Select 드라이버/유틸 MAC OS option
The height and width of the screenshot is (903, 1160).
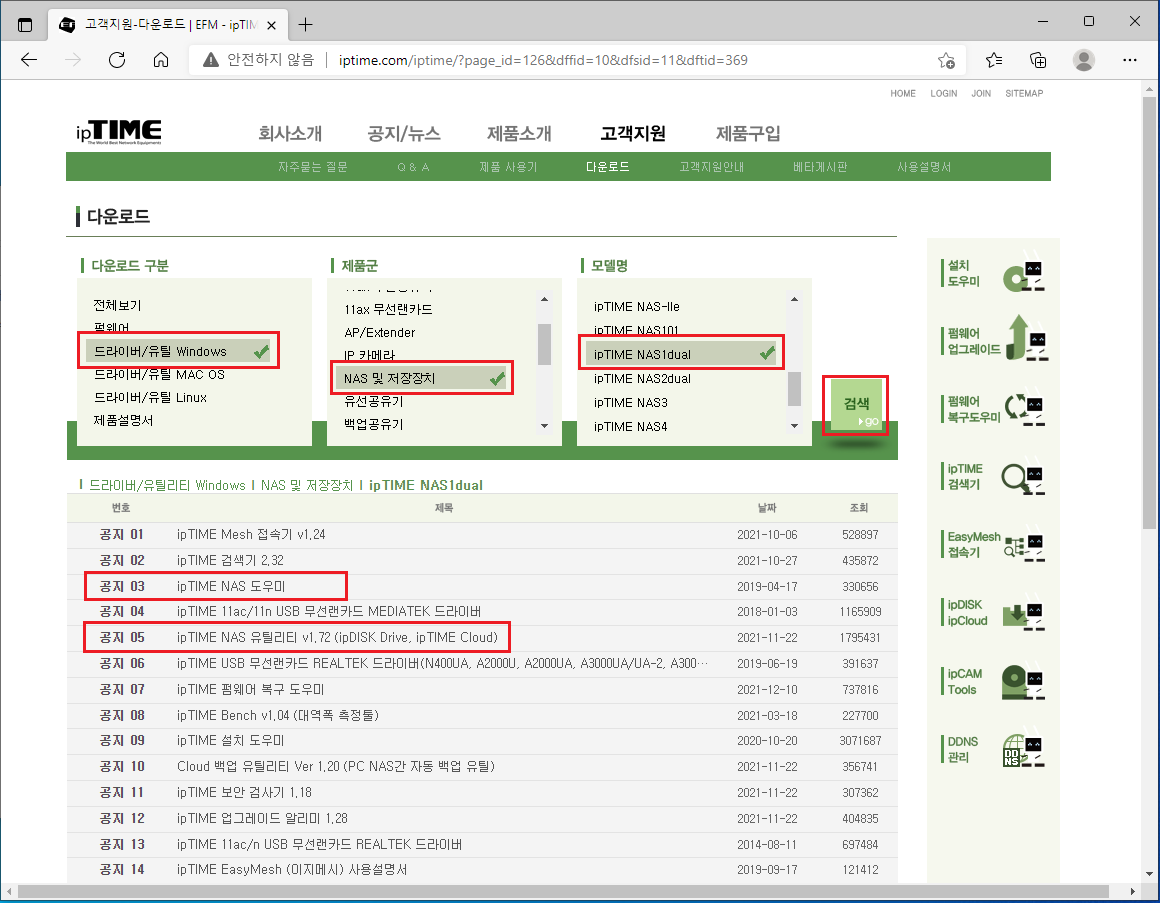pyautogui.click(x=159, y=374)
